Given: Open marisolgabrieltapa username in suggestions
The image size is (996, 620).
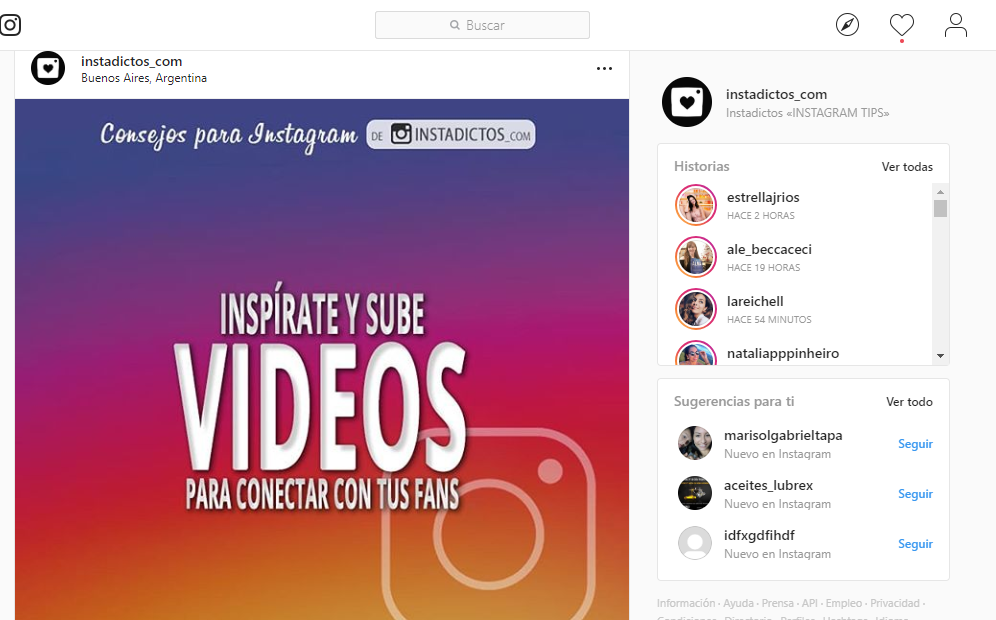Looking at the screenshot, I should click(x=783, y=436).
